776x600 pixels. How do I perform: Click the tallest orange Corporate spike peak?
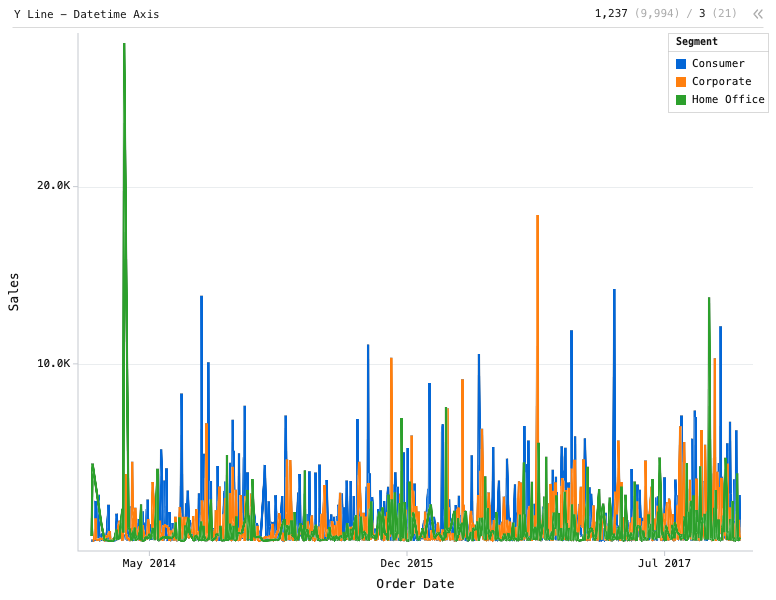tap(537, 216)
